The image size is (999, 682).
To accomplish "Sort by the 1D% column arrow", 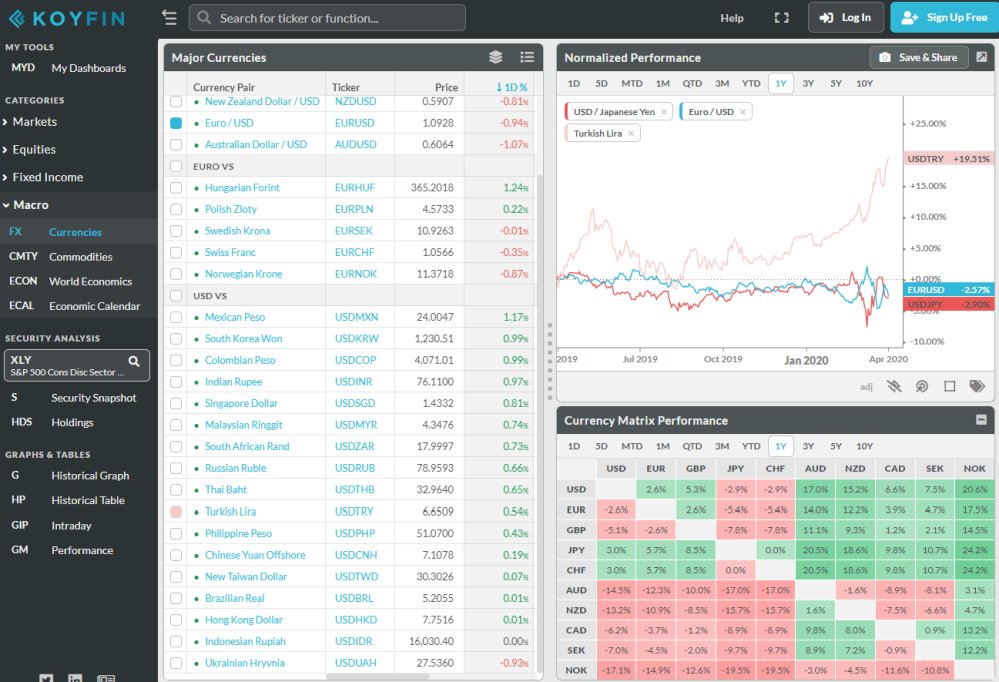I will 500,87.
